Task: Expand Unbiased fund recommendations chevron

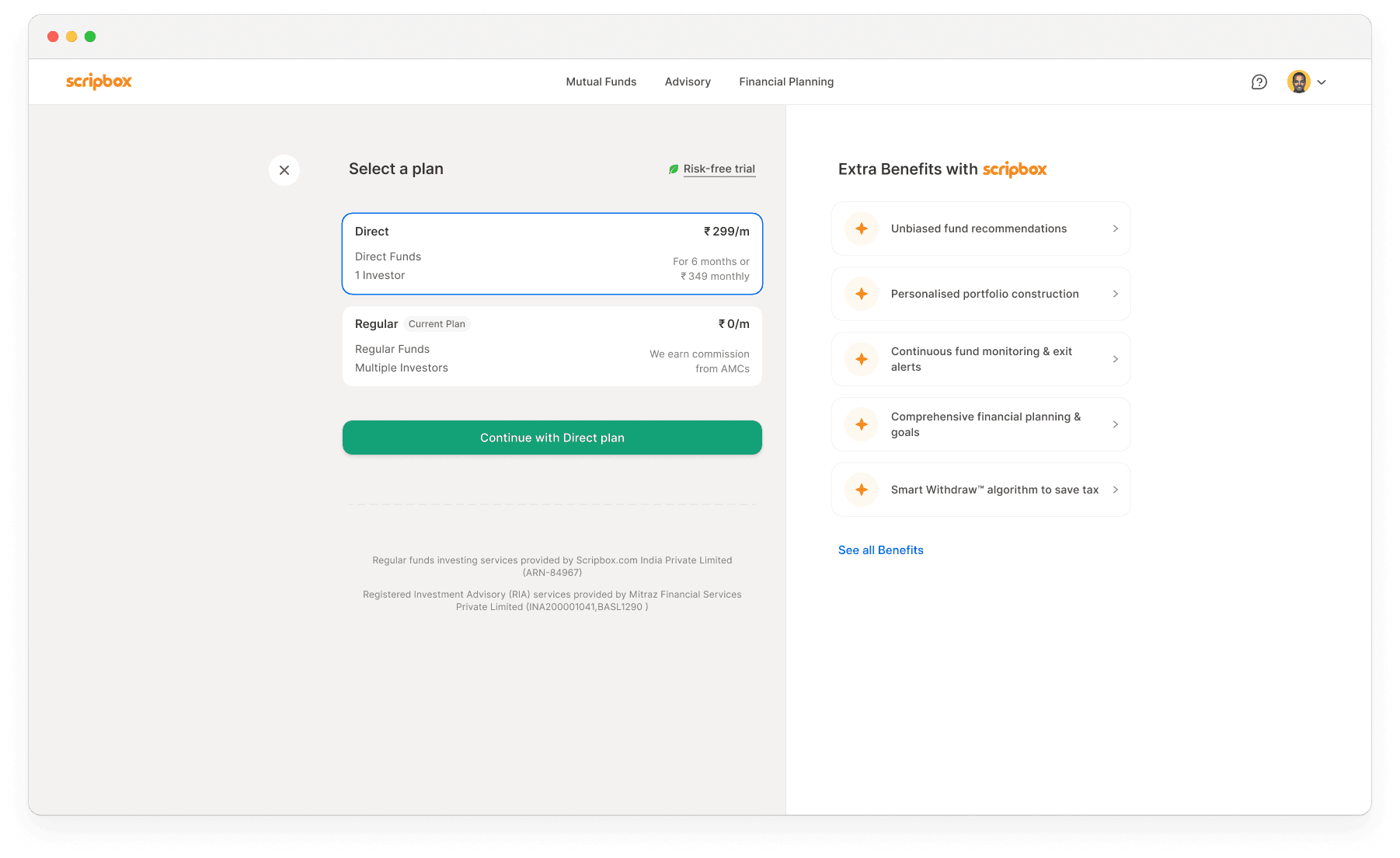Action: (x=1116, y=228)
